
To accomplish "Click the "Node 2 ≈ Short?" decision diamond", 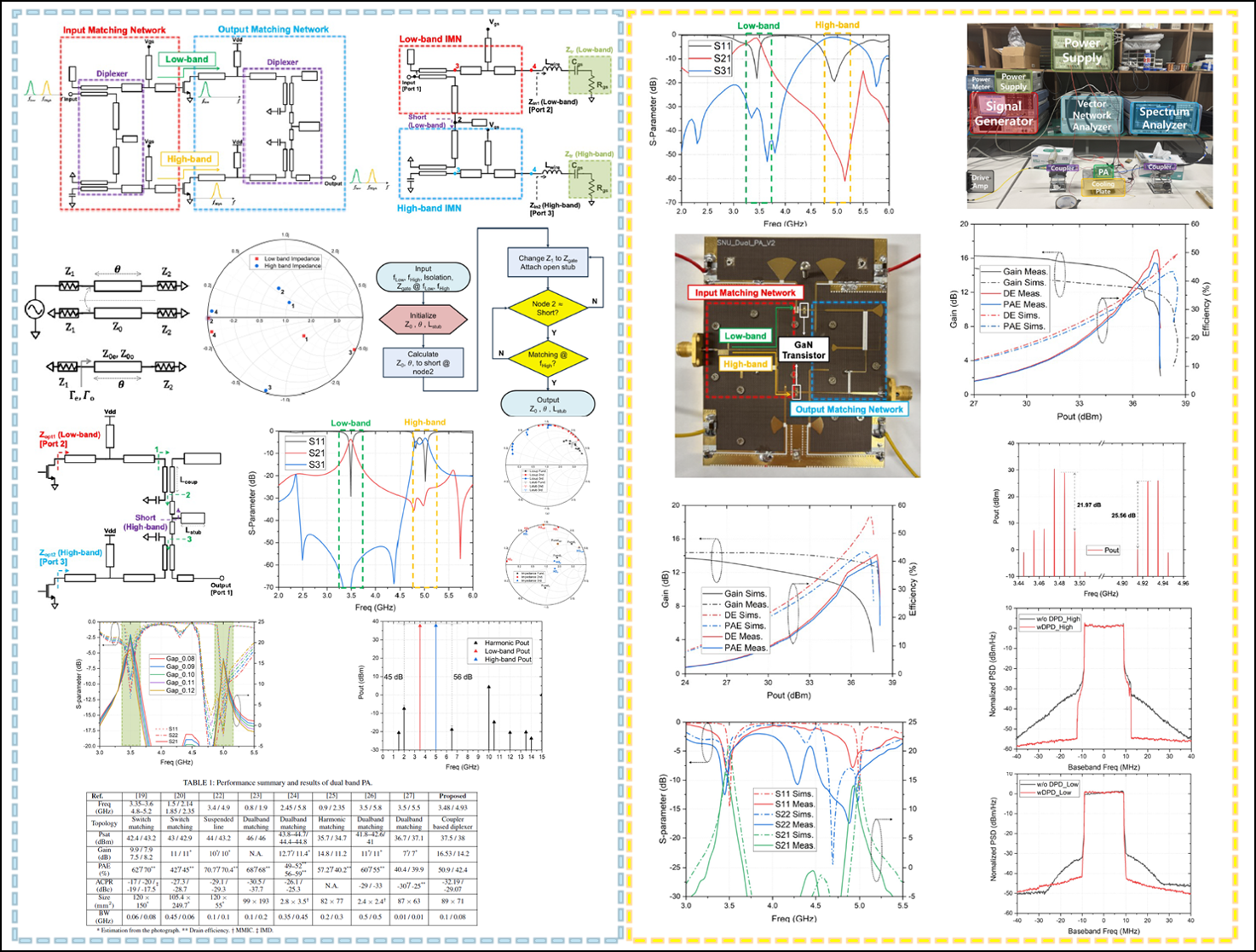I will point(548,308).
